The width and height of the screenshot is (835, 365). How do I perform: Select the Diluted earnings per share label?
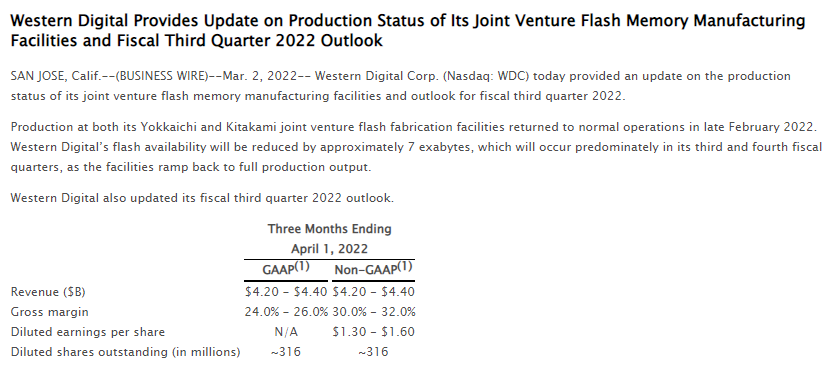(x=88, y=332)
